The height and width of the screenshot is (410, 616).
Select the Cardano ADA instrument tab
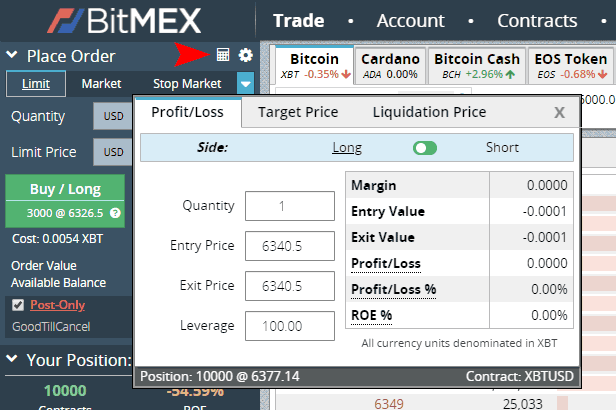(390, 66)
